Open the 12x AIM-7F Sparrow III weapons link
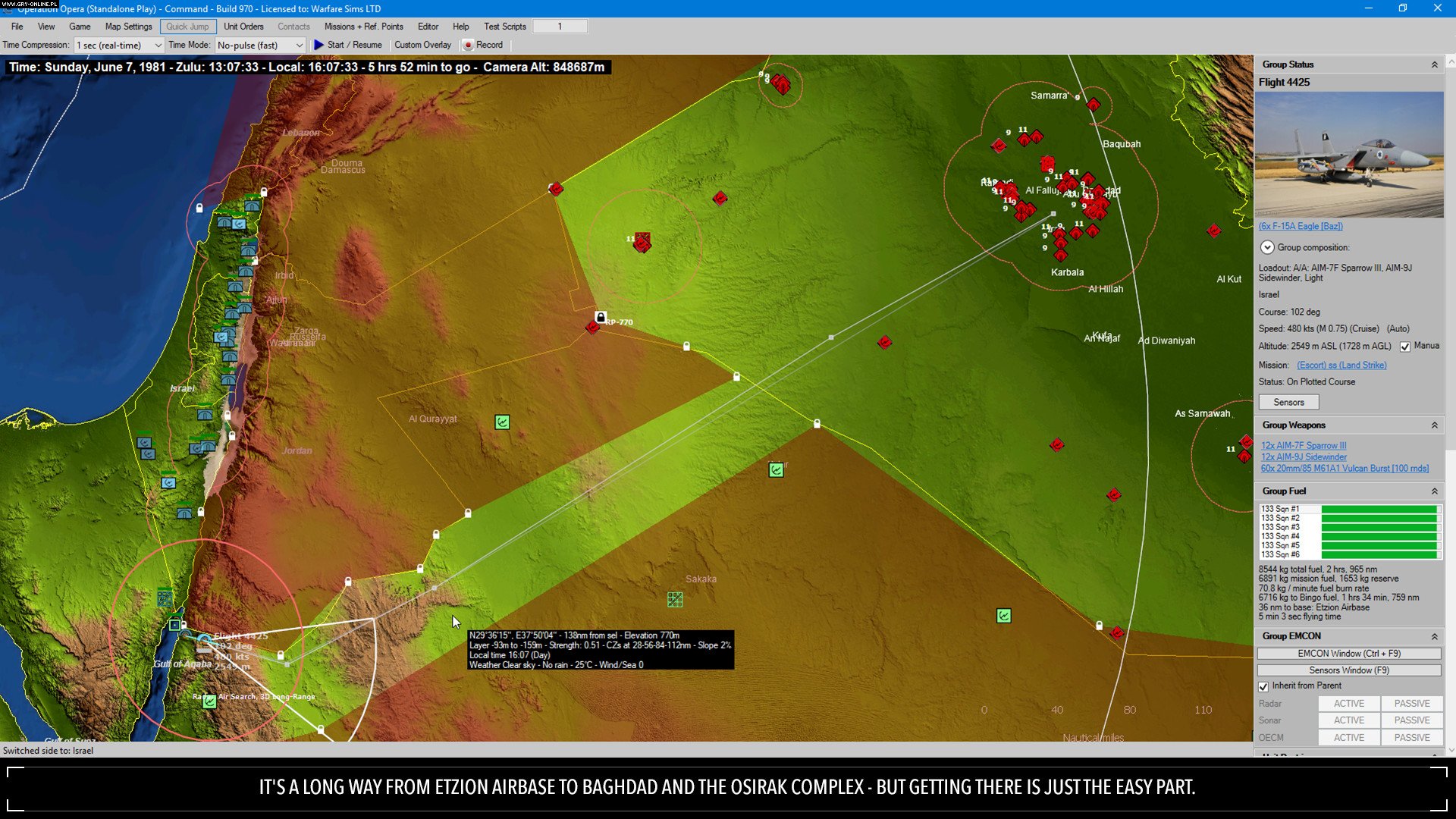Image resolution: width=1456 pixels, height=819 pixels. [x=1304, y=445]
